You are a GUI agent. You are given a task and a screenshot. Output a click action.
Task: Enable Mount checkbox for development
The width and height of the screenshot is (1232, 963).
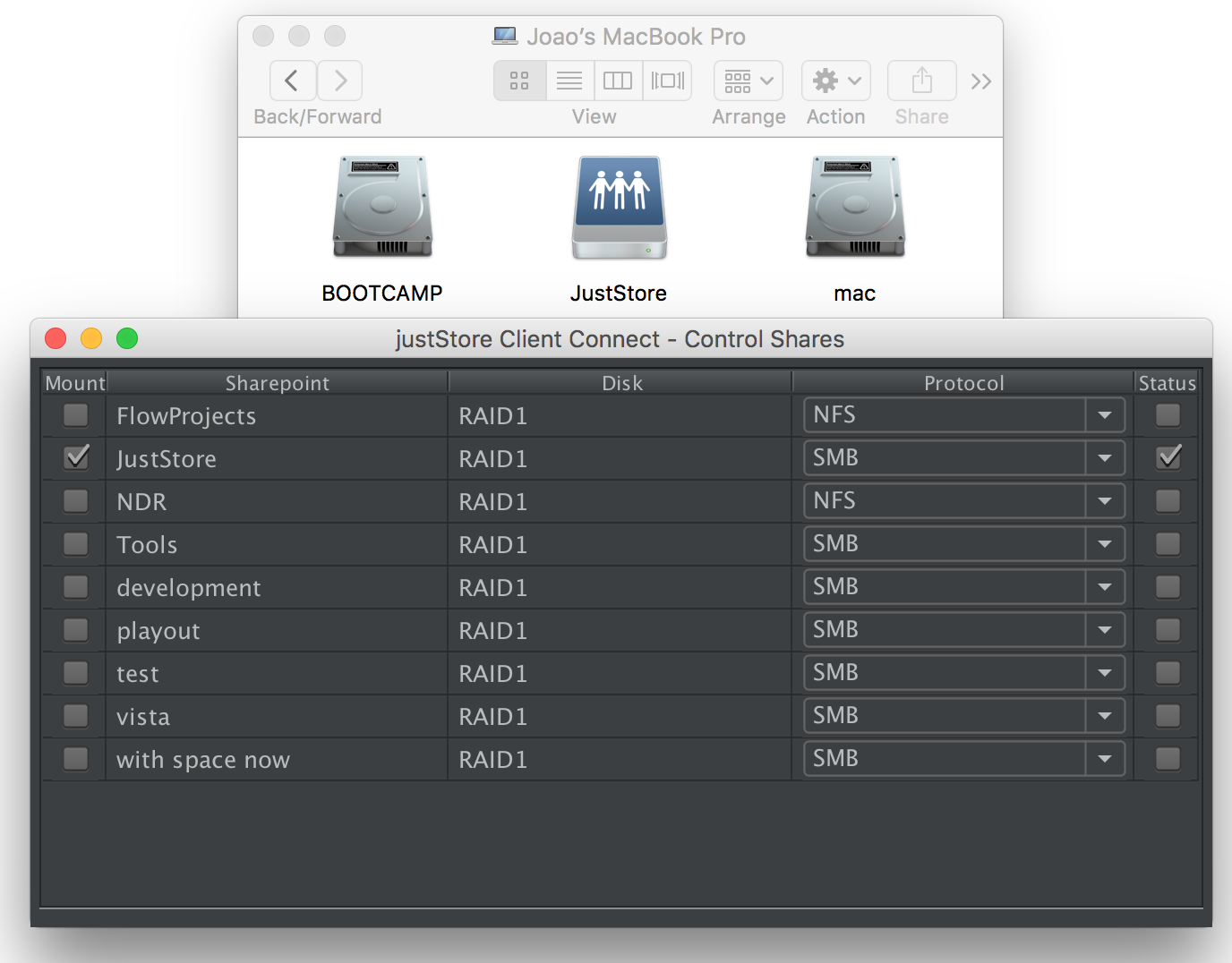pyautogui.click(x=76, y=587)
